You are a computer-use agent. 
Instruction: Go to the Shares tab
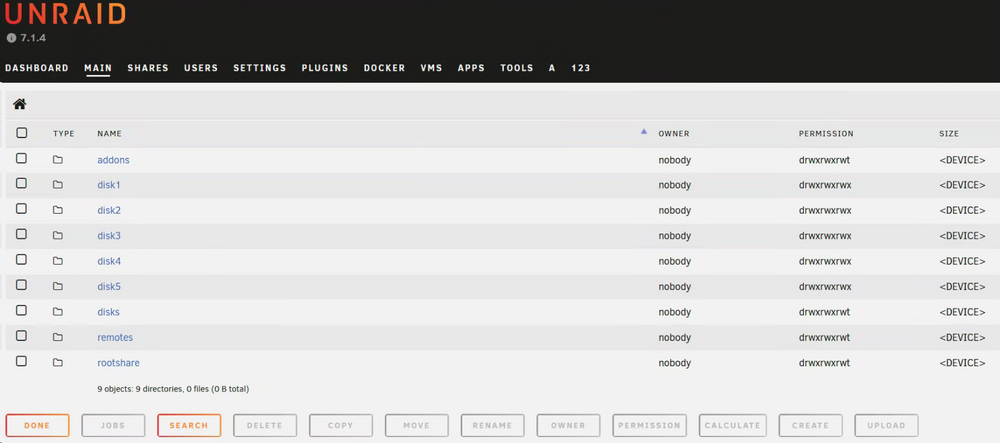(148, 68)
